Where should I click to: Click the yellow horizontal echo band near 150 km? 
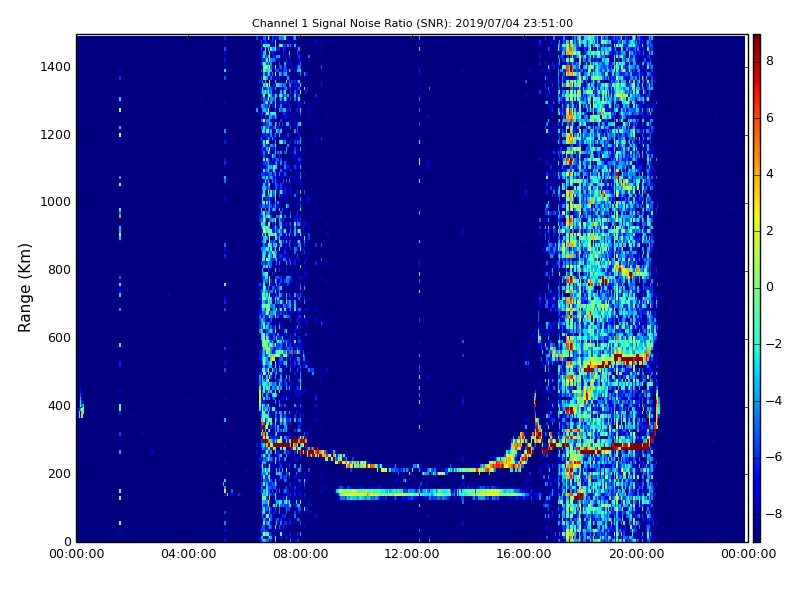[433, 493]
